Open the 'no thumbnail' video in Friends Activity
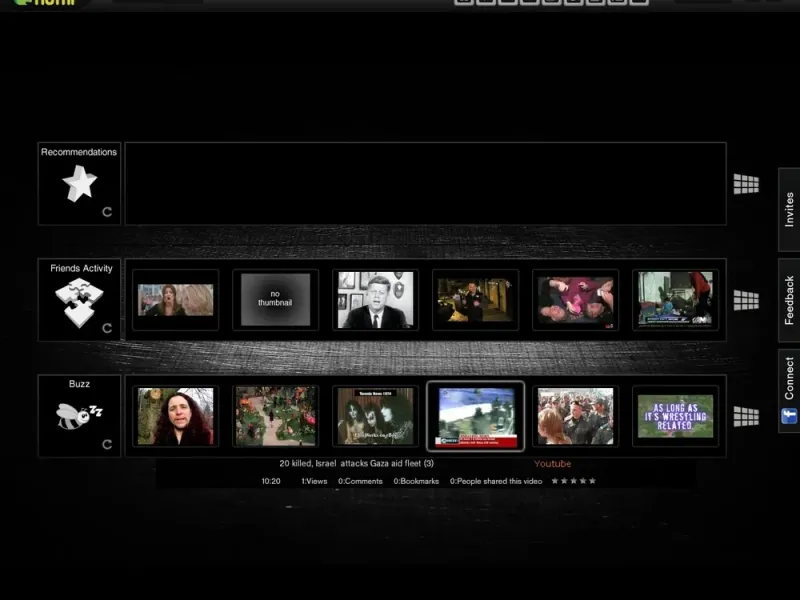800x600 pixels. coord(276,299)
